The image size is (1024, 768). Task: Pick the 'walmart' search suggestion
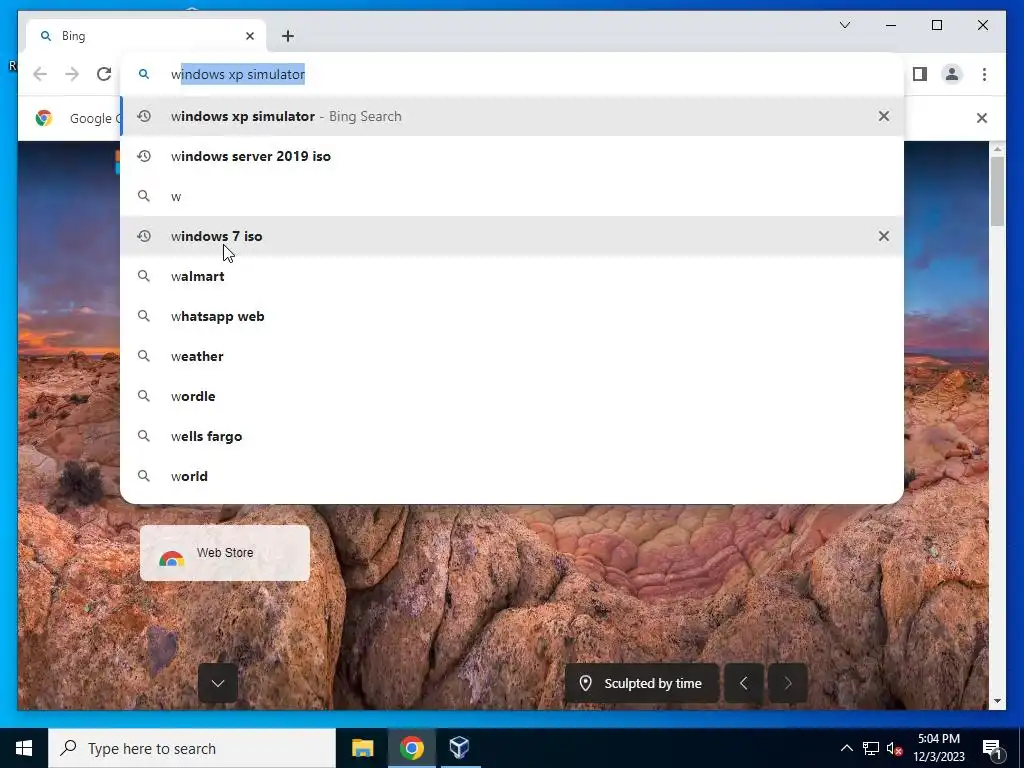[512, 276]
